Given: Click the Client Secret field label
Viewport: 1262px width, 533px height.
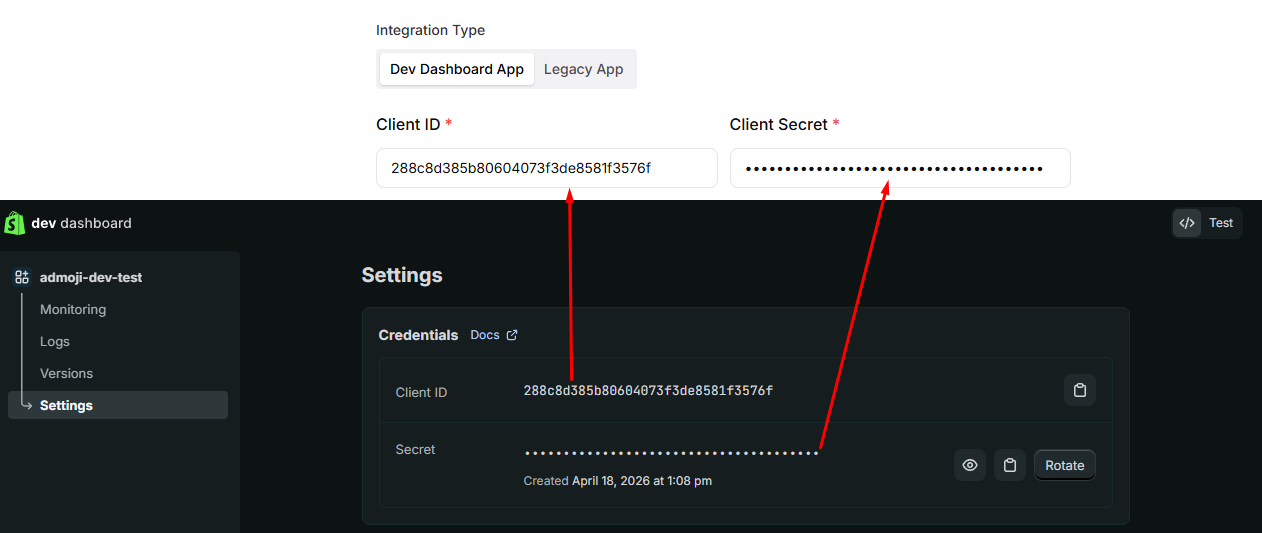Looking at the screenshot, I should click(x=785, y=124).
